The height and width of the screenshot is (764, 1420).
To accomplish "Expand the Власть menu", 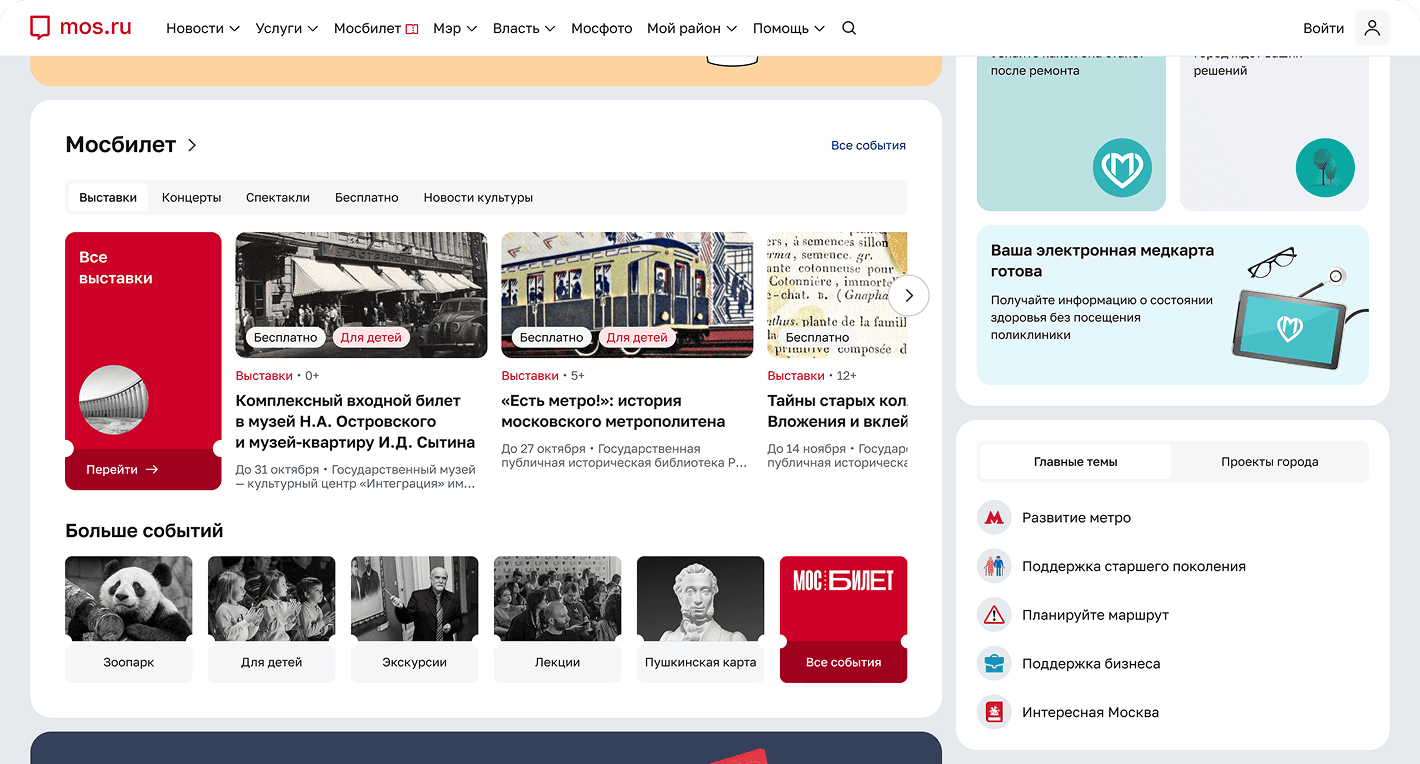I will click(x=524, y=28).
